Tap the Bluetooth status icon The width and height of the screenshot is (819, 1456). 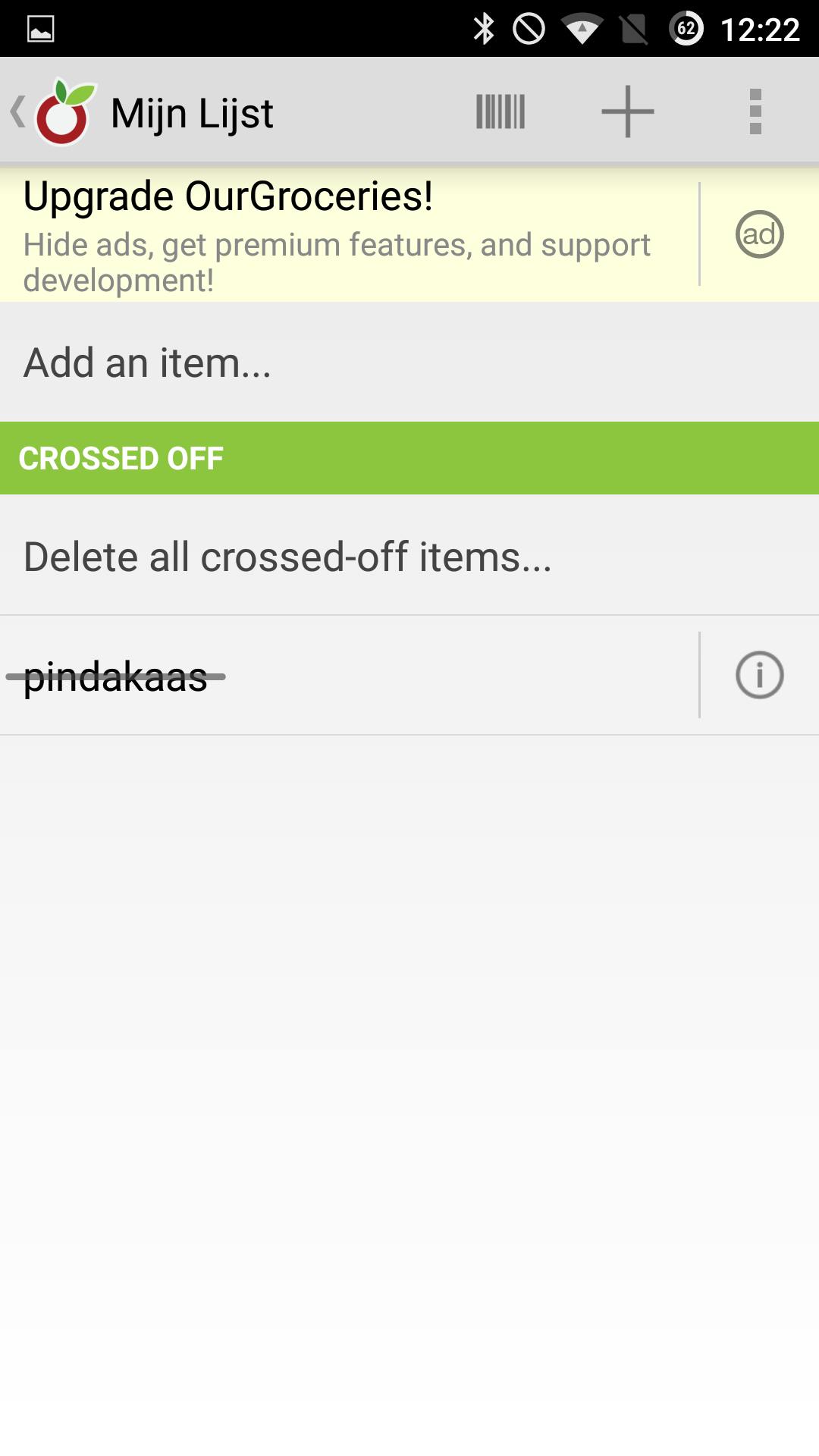[483, 30]
